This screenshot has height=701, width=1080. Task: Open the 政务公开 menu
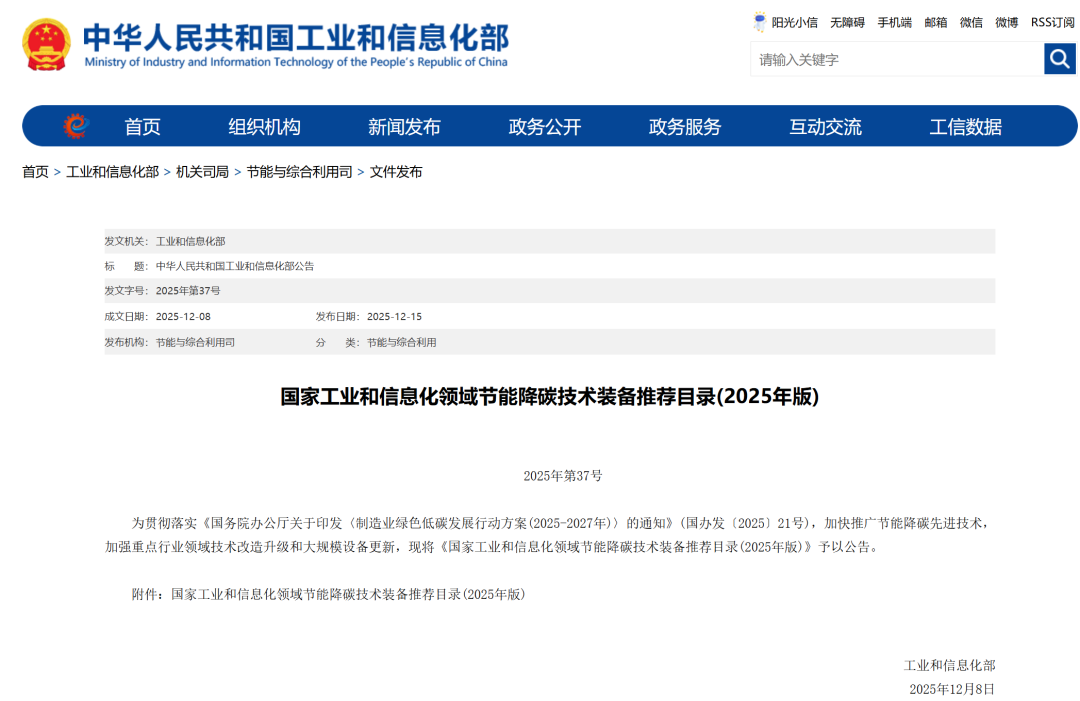coord(544,126)
